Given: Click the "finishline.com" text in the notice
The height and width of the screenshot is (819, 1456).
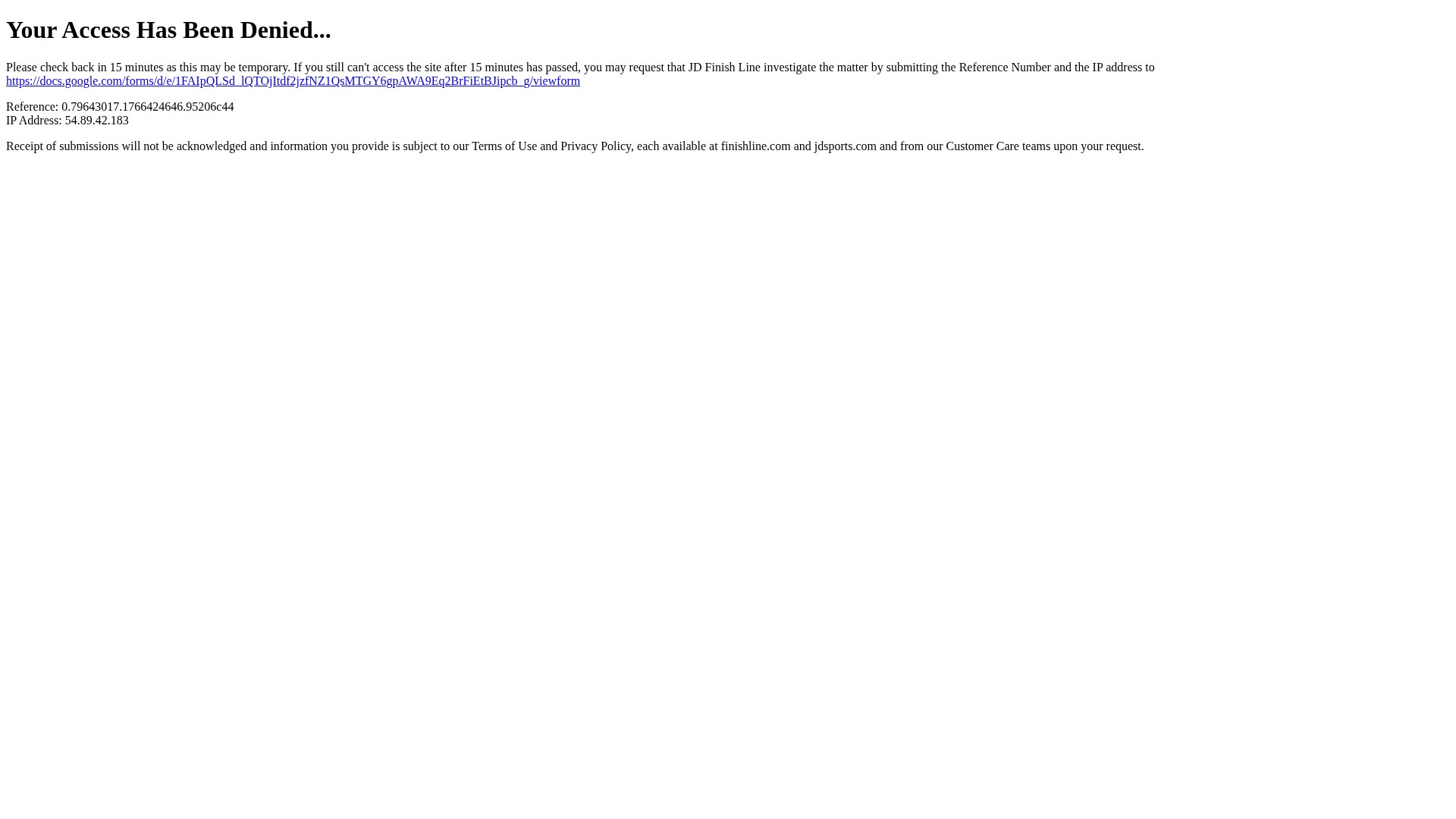Looking at the screenshot, I should [x=755, y=146].
